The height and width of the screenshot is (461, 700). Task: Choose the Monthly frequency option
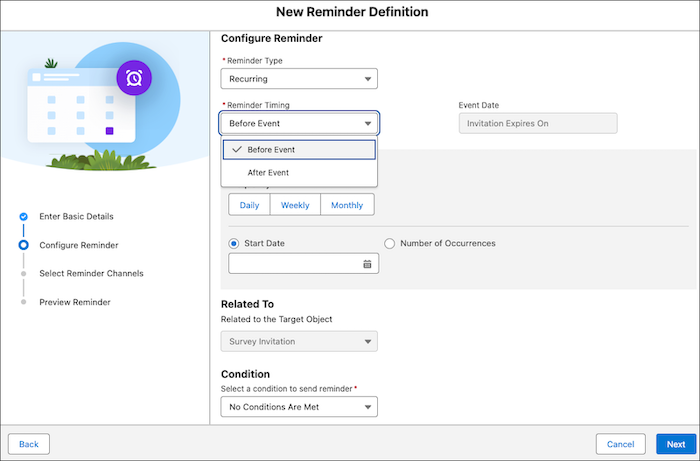347,204
